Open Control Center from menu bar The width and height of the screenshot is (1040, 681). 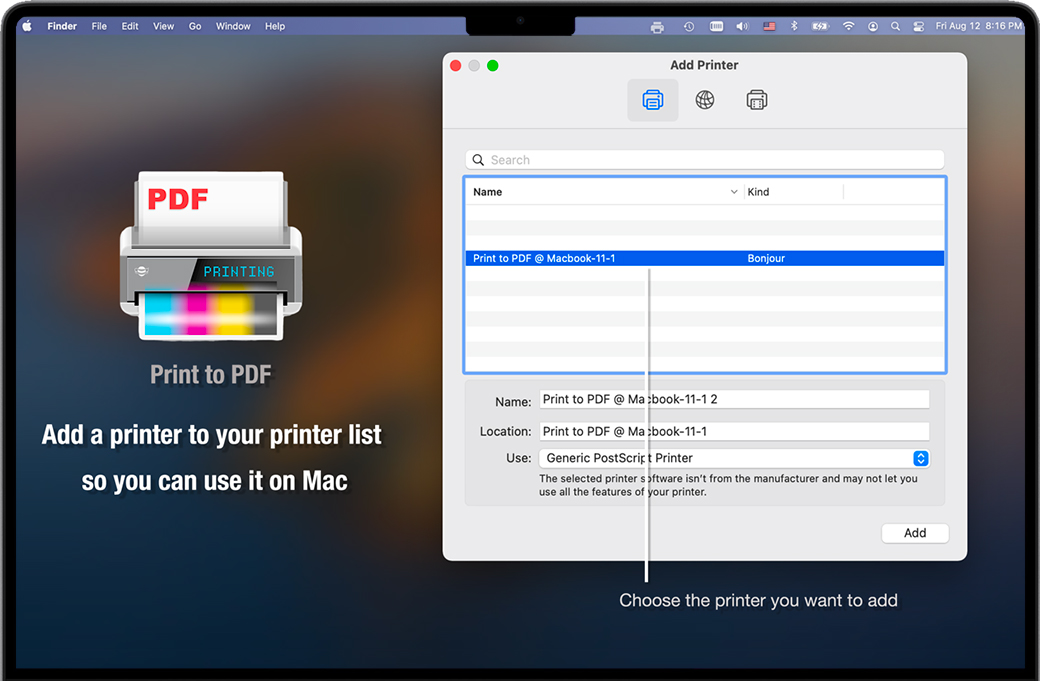[x=918, y=26]
